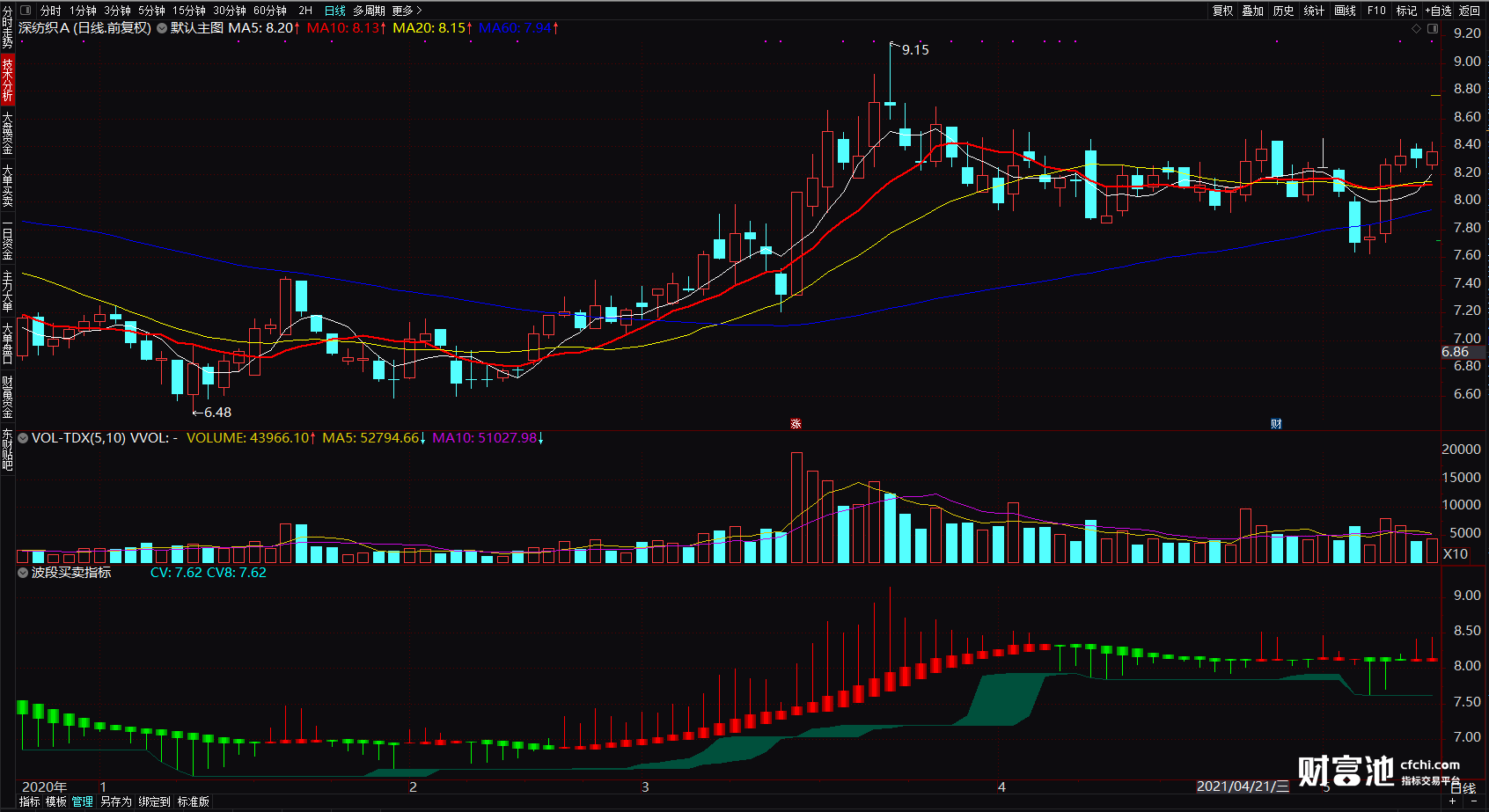The image size is (1489, 812).
Task: Expand the VOL-TDX indicator dropdown circle
Action: coord(23,437)
